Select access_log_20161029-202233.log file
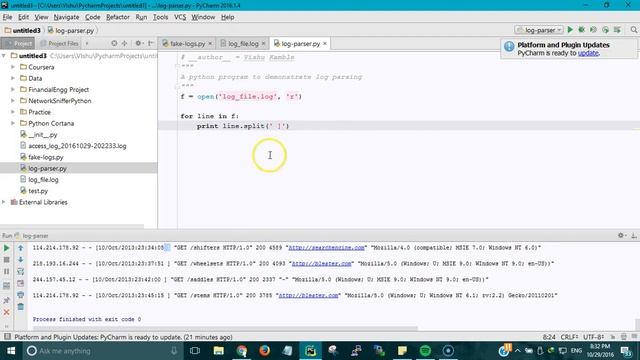640x360 pixels. pos(77,146)
